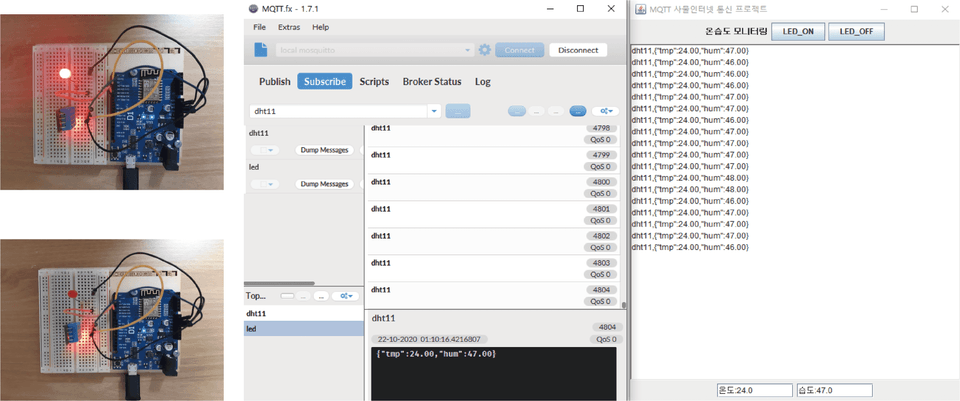Click the Java icon in MQTT project window
The image size is (960, 401).
(x=640, y=9)
